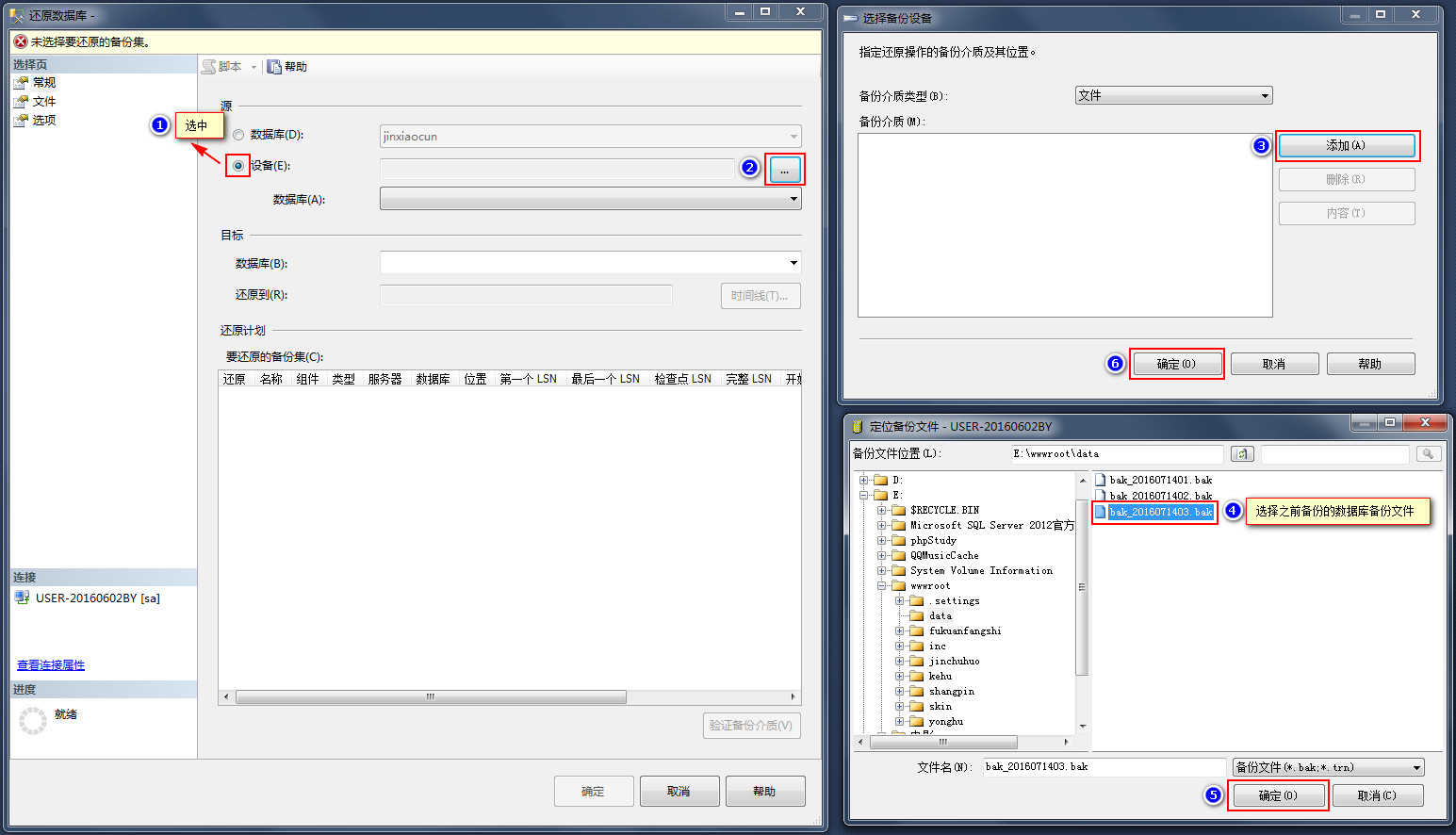
Task: Open the 数据库(A) source database dropdown
Action: [x=591, y=199]
